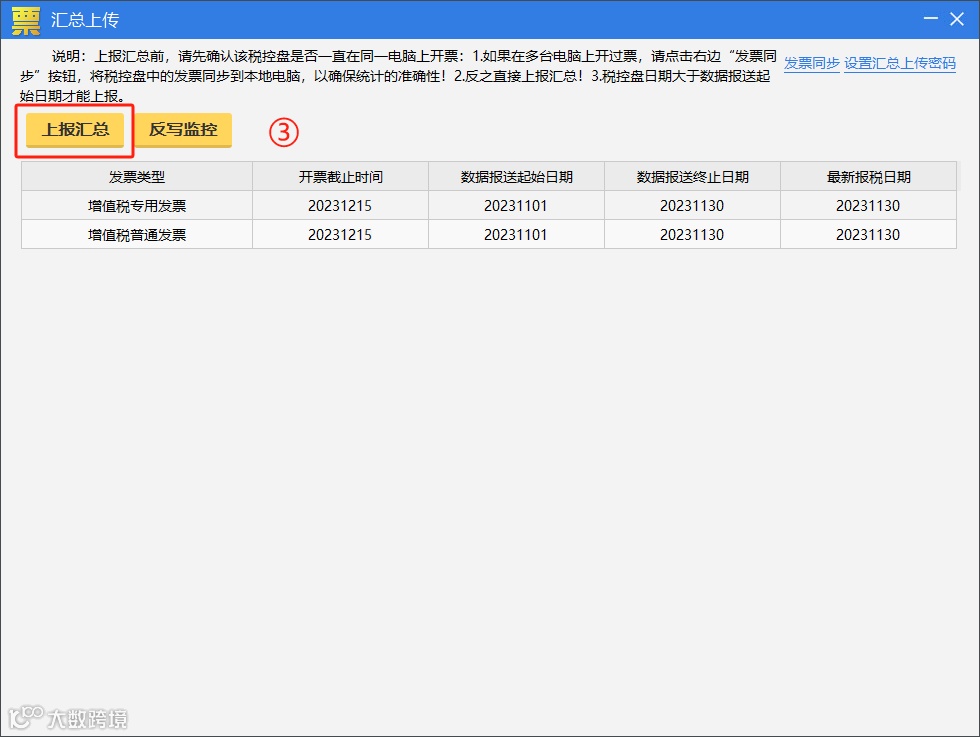Select the 开票截止时间 column header
This screenshot has width=980, height=737.
340,177
